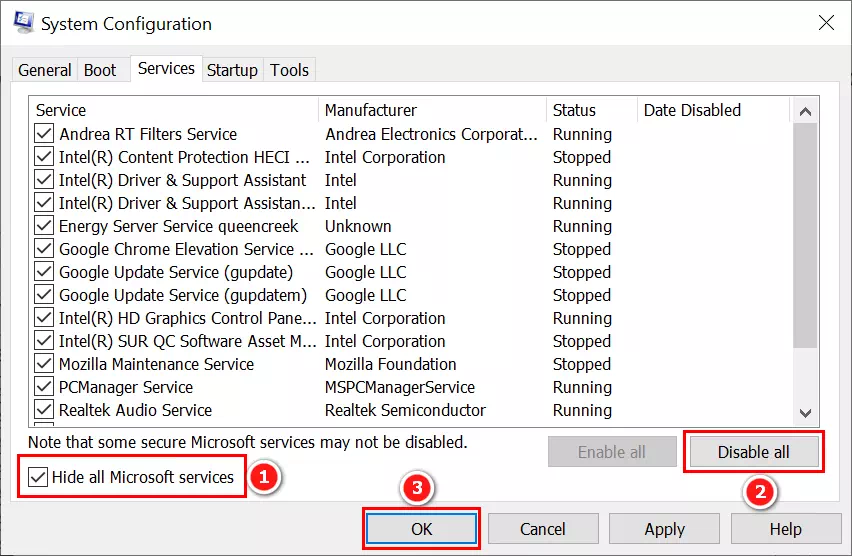Viewport: 852px width, 556px height.
Task: Open the Tools tab
Action: (290, 70)
